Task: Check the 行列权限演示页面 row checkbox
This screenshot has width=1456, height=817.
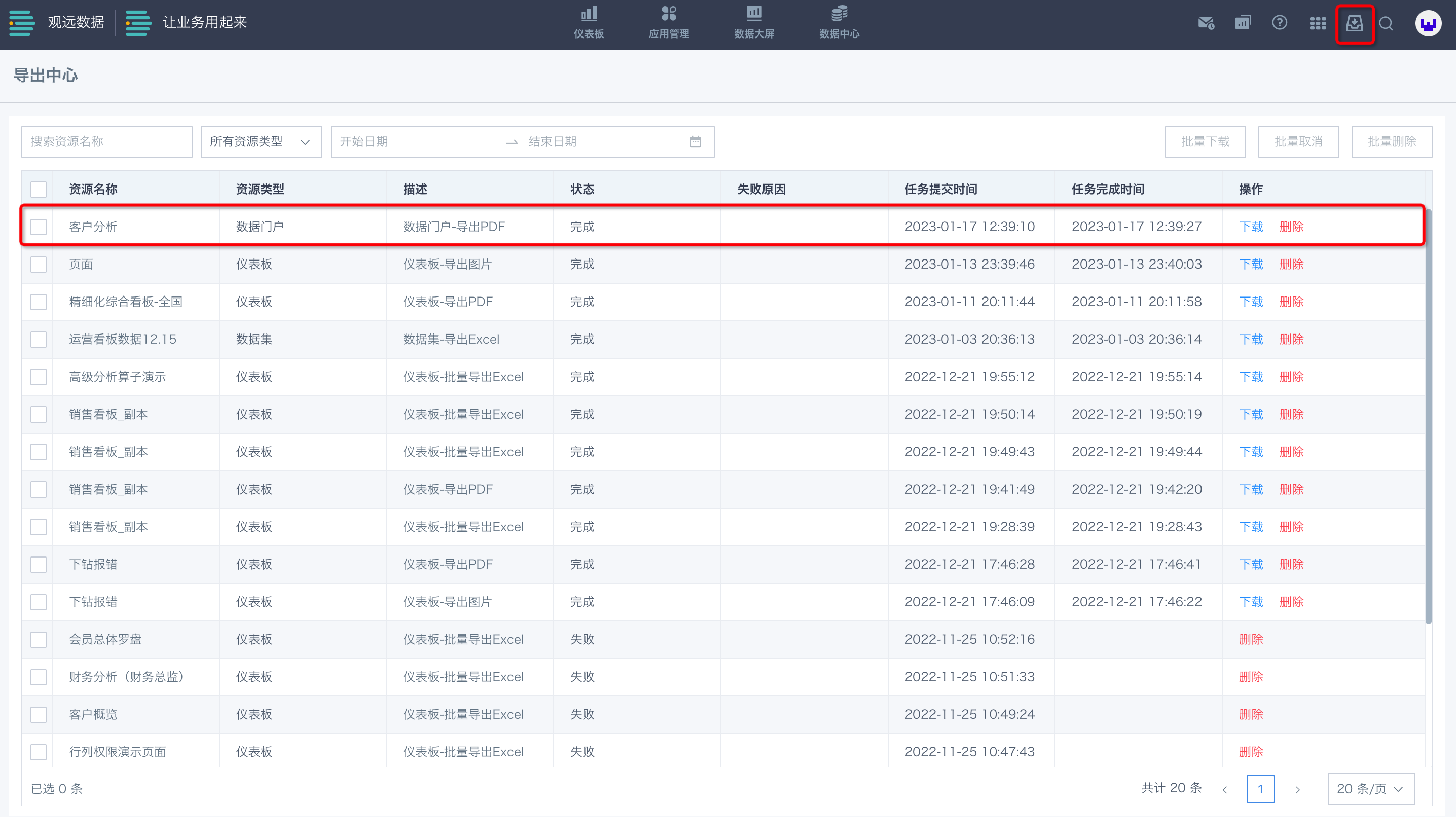Action: pyautogui.click(x=39, y=752)
